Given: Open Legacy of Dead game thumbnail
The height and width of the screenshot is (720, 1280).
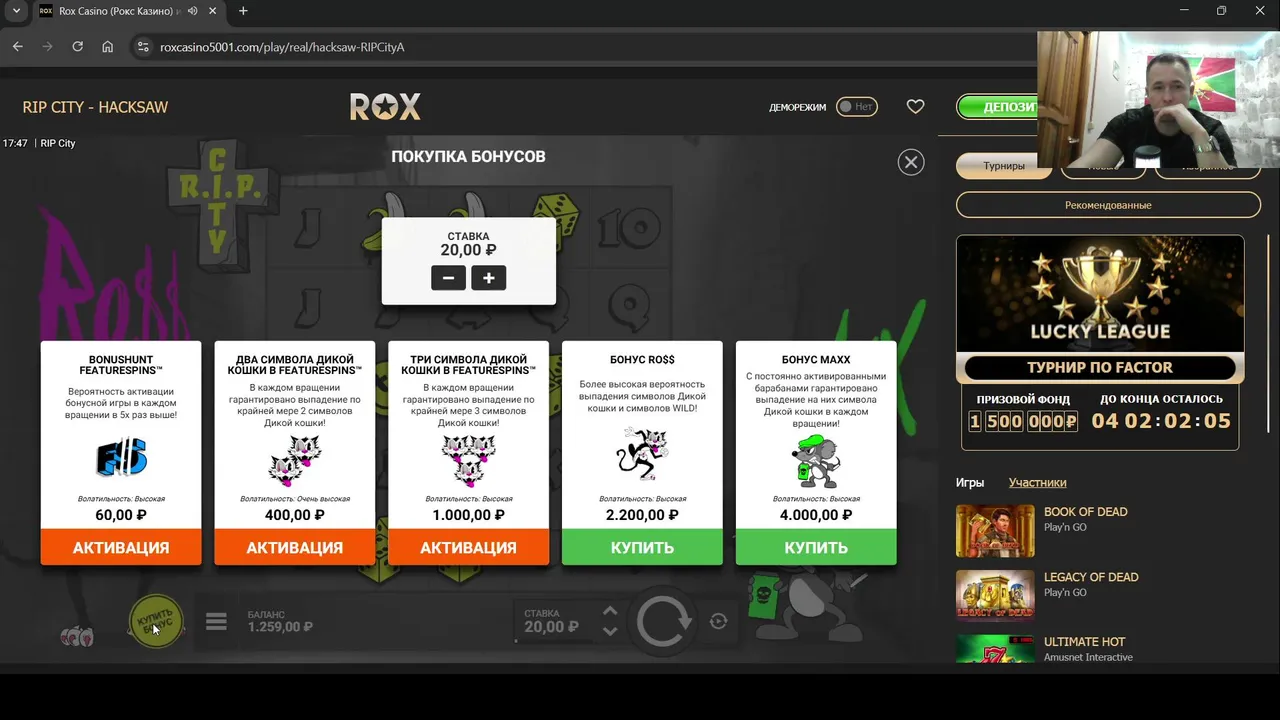Looking at the screenshot, I should [x=995, y=596].
